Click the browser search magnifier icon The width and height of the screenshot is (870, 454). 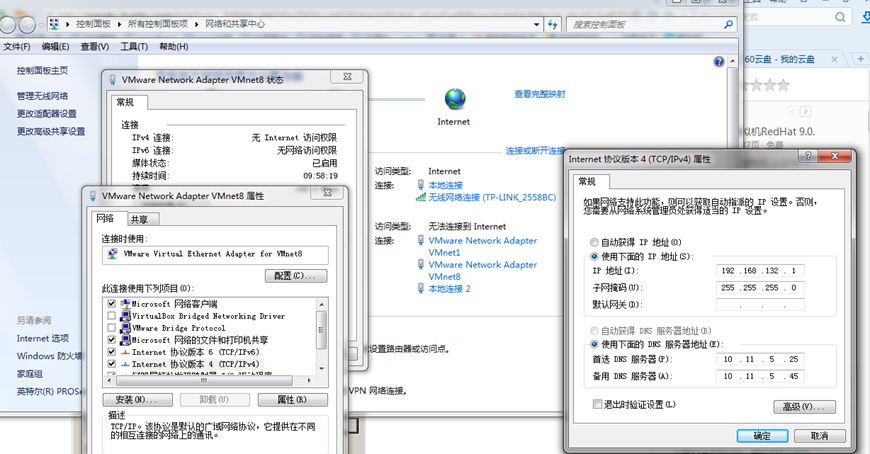[x=841, y=17]
